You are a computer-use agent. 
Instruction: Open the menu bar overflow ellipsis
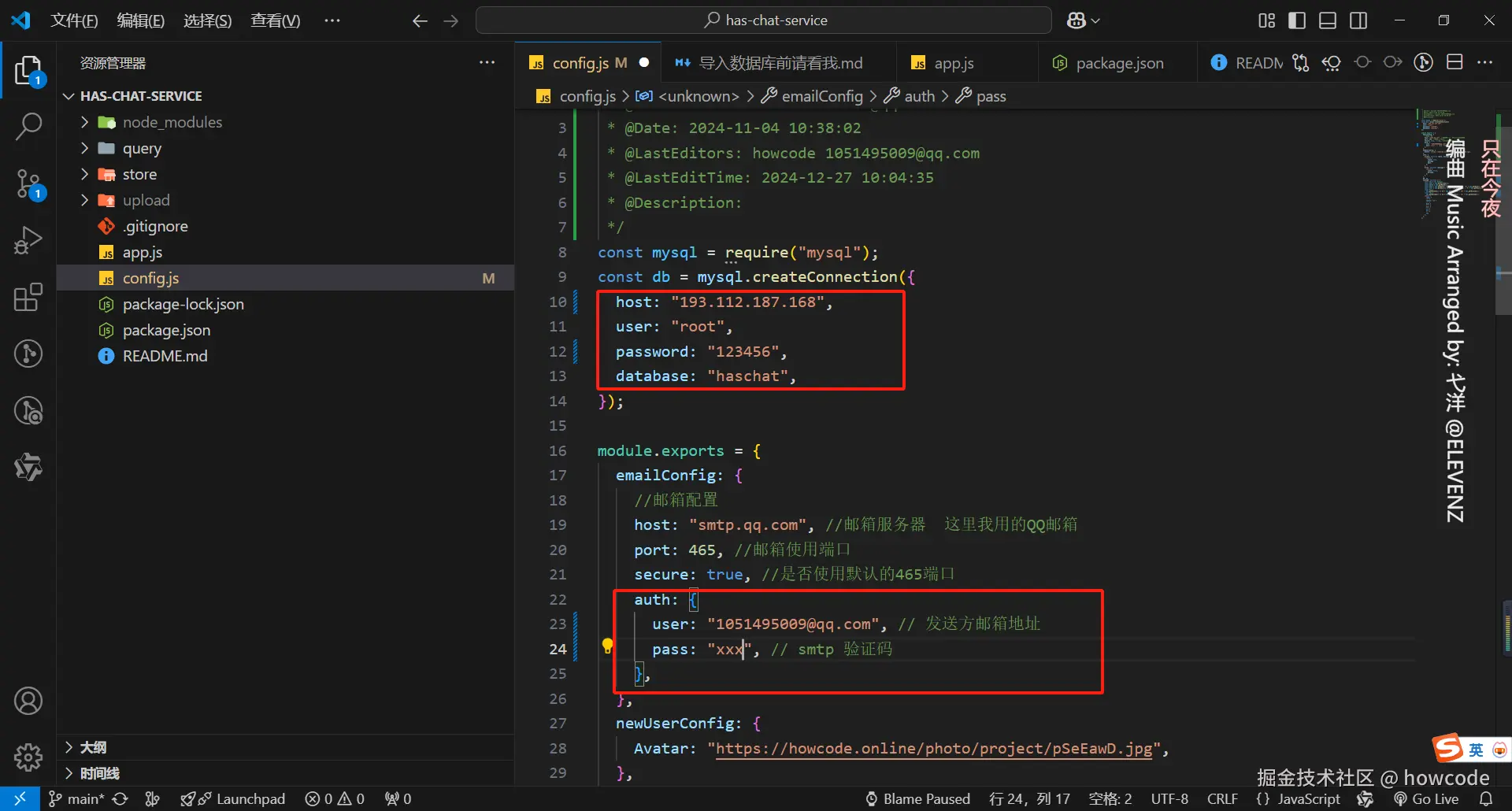point(332,20)
